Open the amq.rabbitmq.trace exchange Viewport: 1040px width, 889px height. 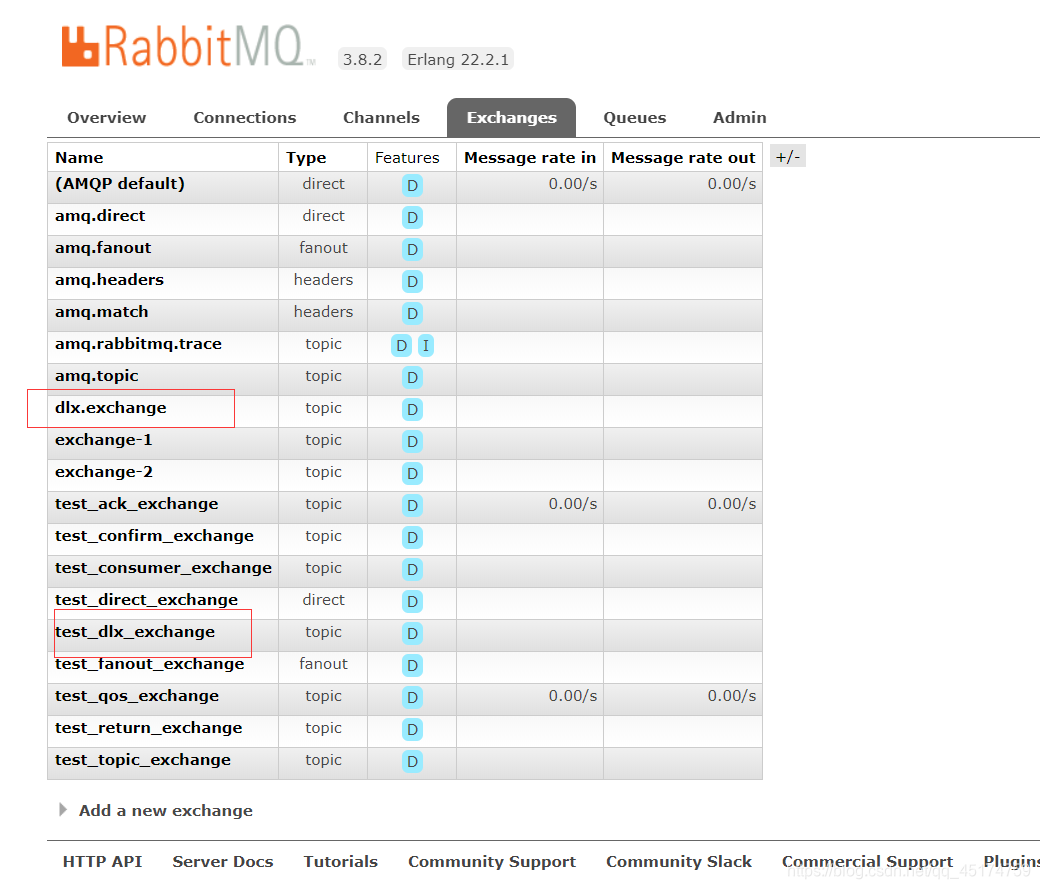coord(138,344)
